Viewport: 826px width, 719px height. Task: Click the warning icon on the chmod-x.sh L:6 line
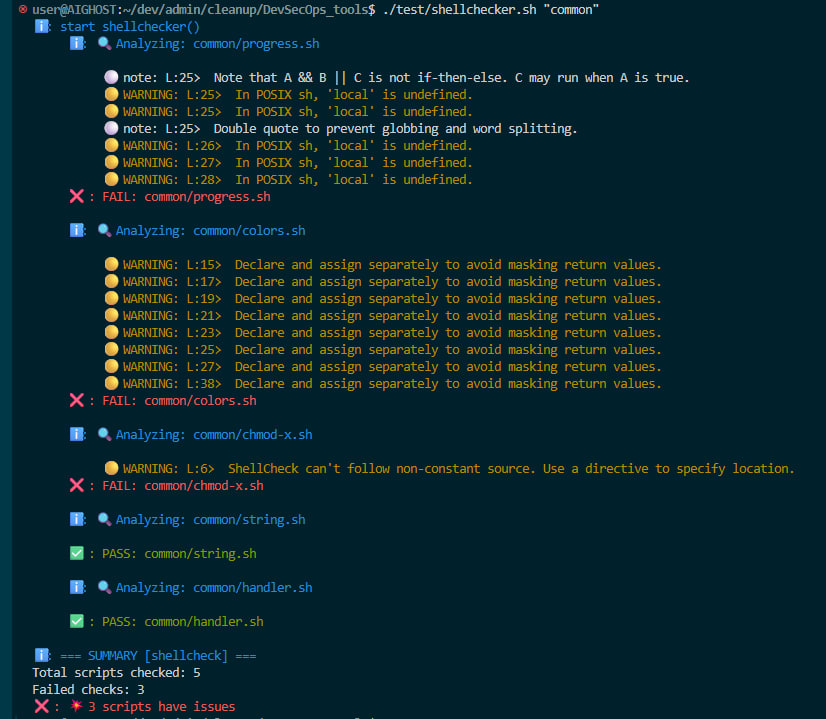[x=111, y=468]
